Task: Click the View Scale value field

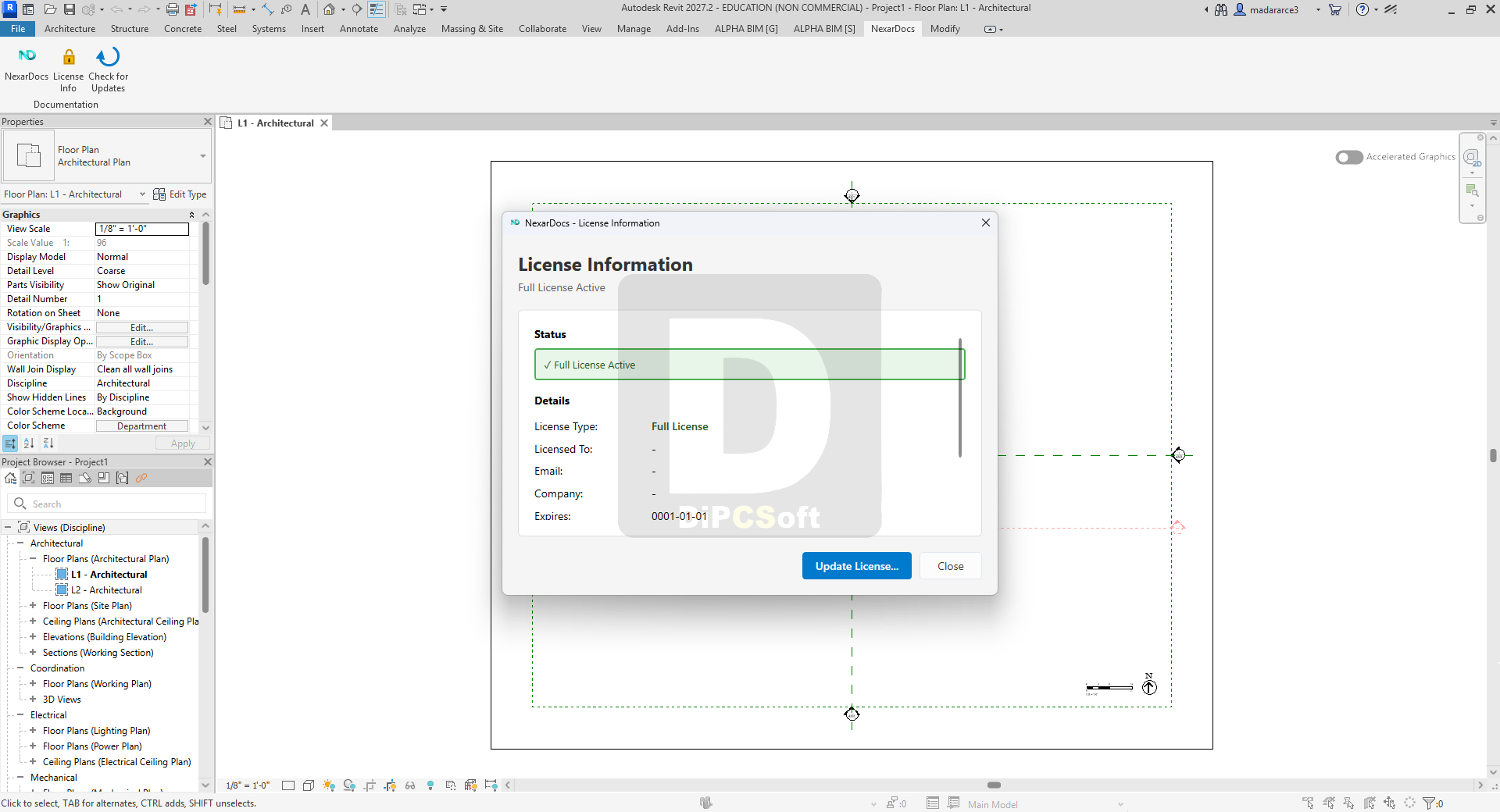Action: 142,229
